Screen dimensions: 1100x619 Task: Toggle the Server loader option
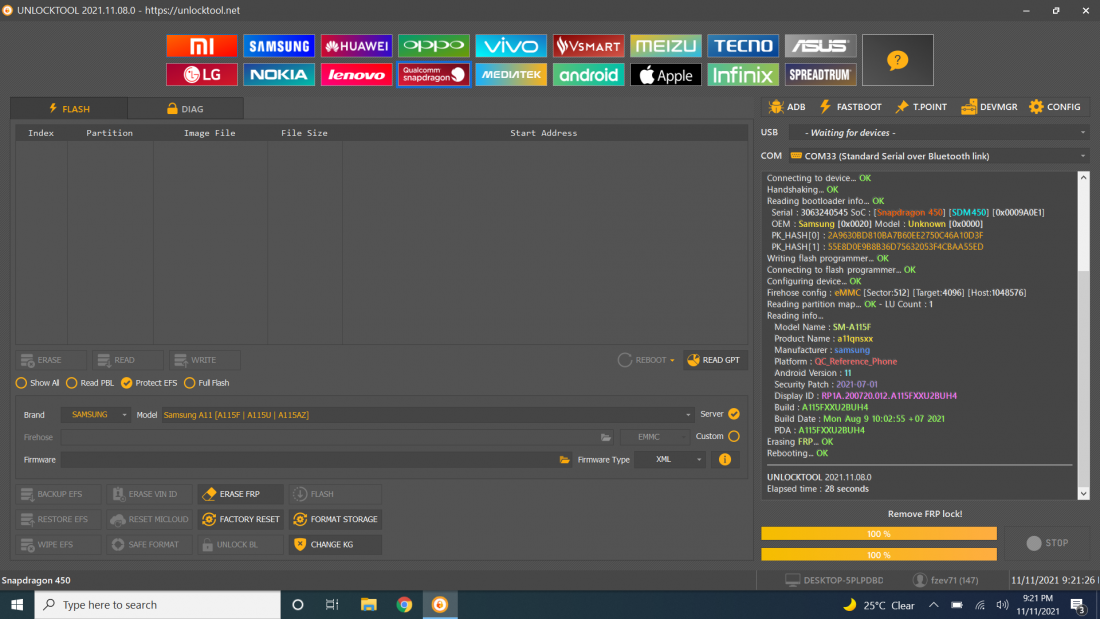coord(734,414)
